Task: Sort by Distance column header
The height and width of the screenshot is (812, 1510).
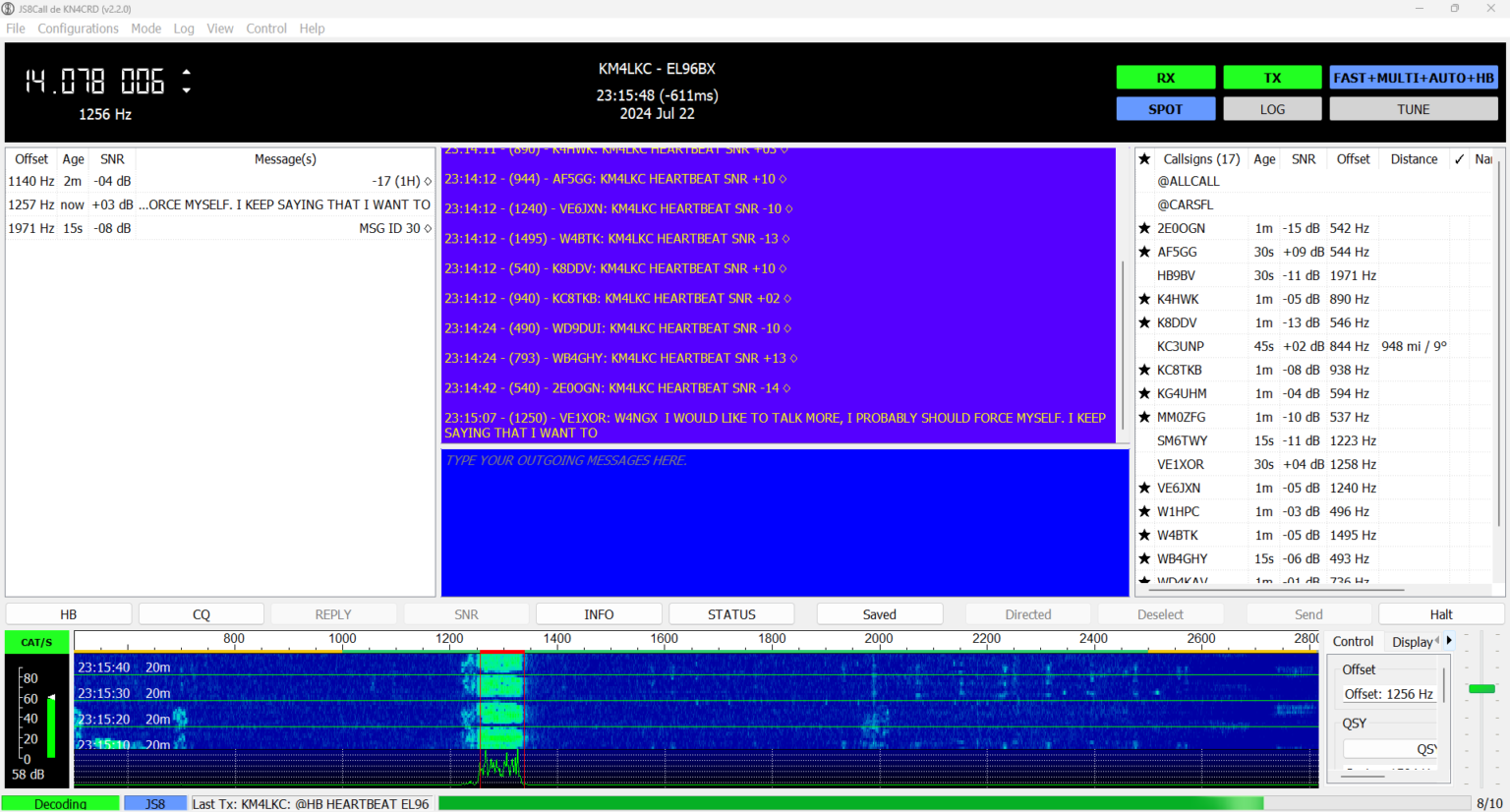Action: click(1414, 158)
